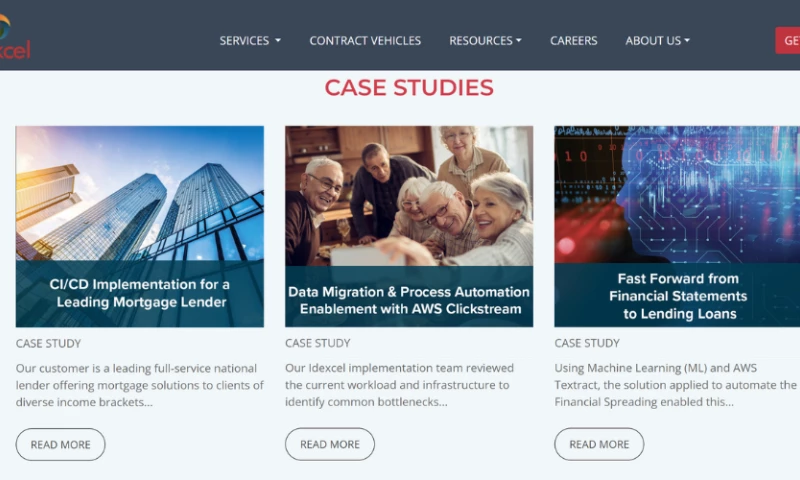The image size is (800, 480).
Task: Click Read More under CI/CD mortgage lender
Action: coord(61,444)
